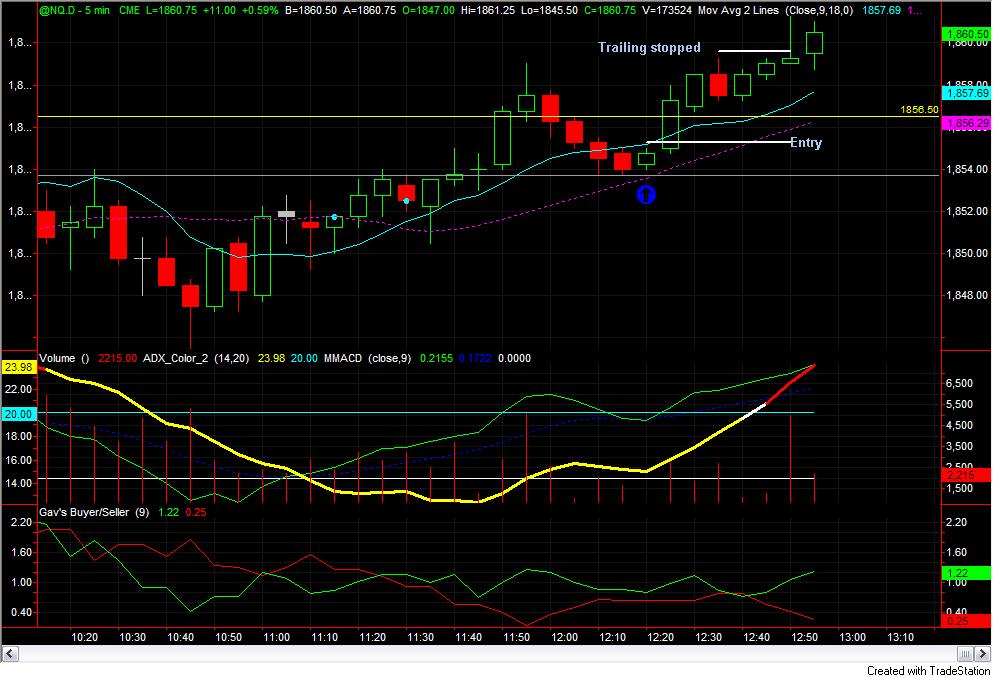Click the 1,850.00 right price axis label

pyautogui.click(x=966, y=253)
